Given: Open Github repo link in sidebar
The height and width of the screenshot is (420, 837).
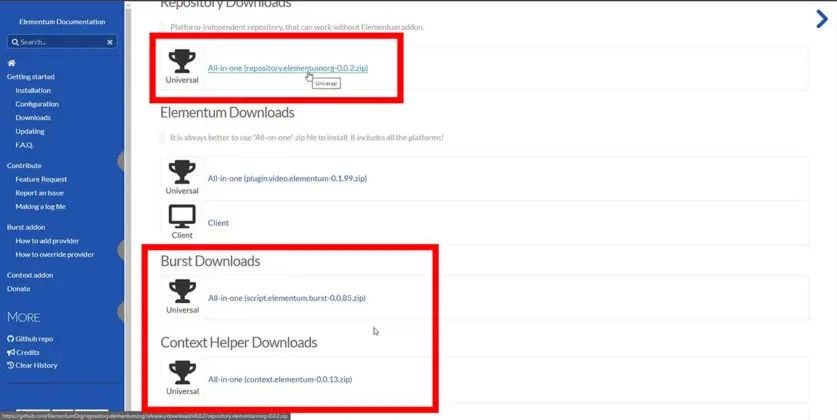Looking at the screenshot, I should pos(34,339).
